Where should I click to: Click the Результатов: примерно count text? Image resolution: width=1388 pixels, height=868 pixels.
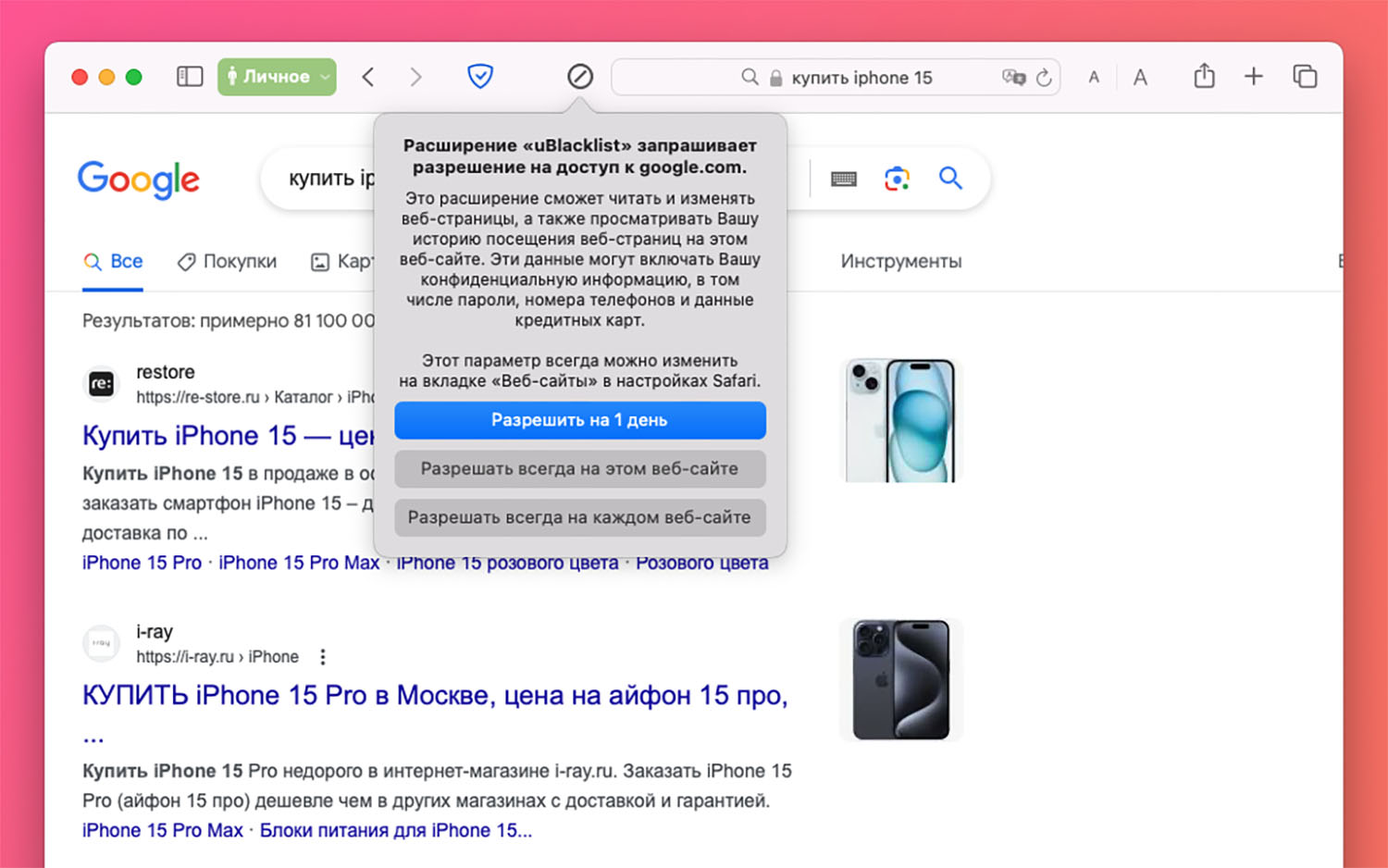[x=229, y=321]
